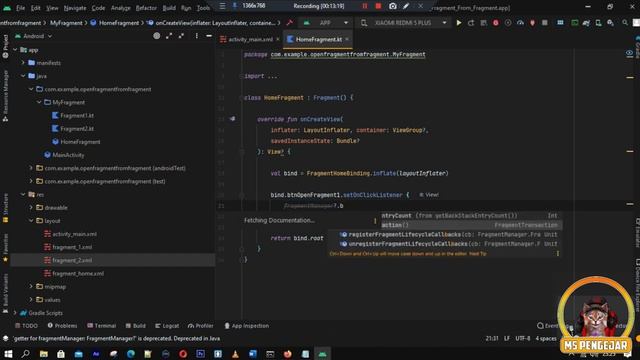The height and width of the screenshot is (360, 640).
Task: Run the app with the green play icon
Action: point(459,23)
